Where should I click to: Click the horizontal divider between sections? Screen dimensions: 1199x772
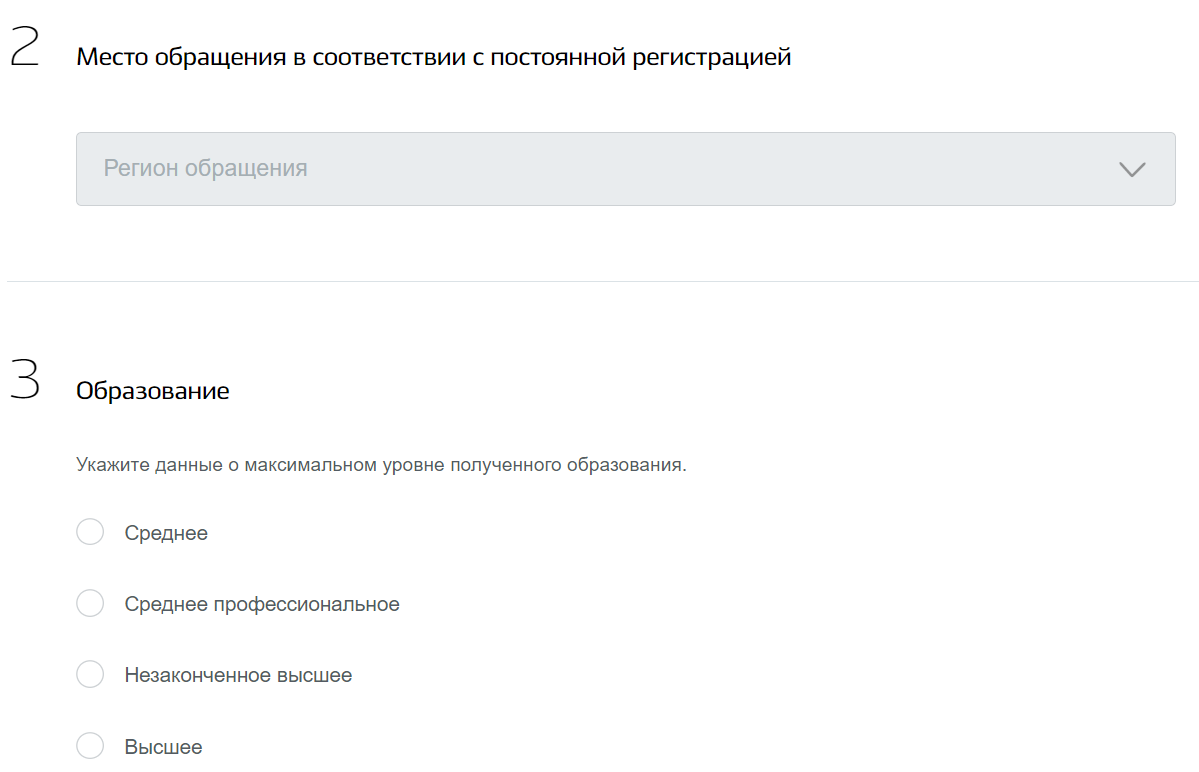pyautogui.click(x=600, y=282)
